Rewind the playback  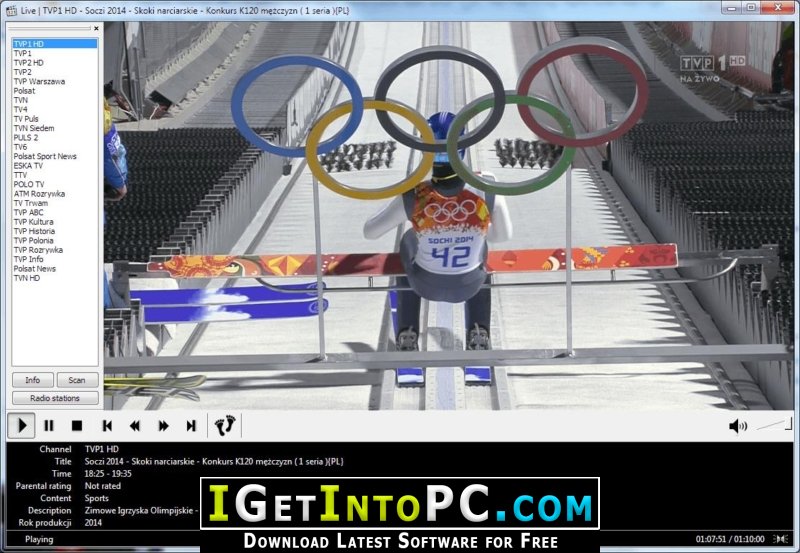point(135,425)
